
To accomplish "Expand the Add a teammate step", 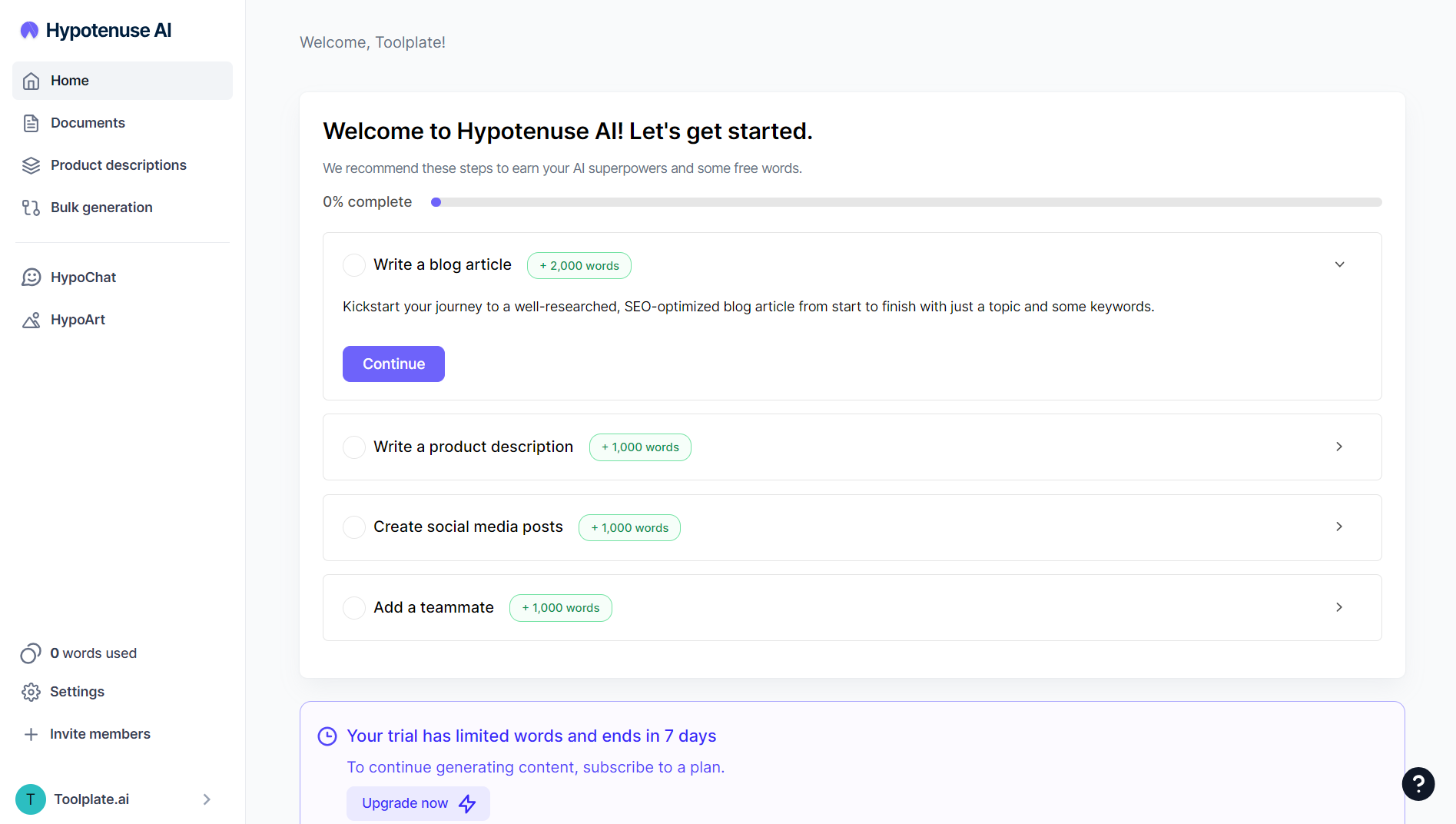I will point(1339,607).
